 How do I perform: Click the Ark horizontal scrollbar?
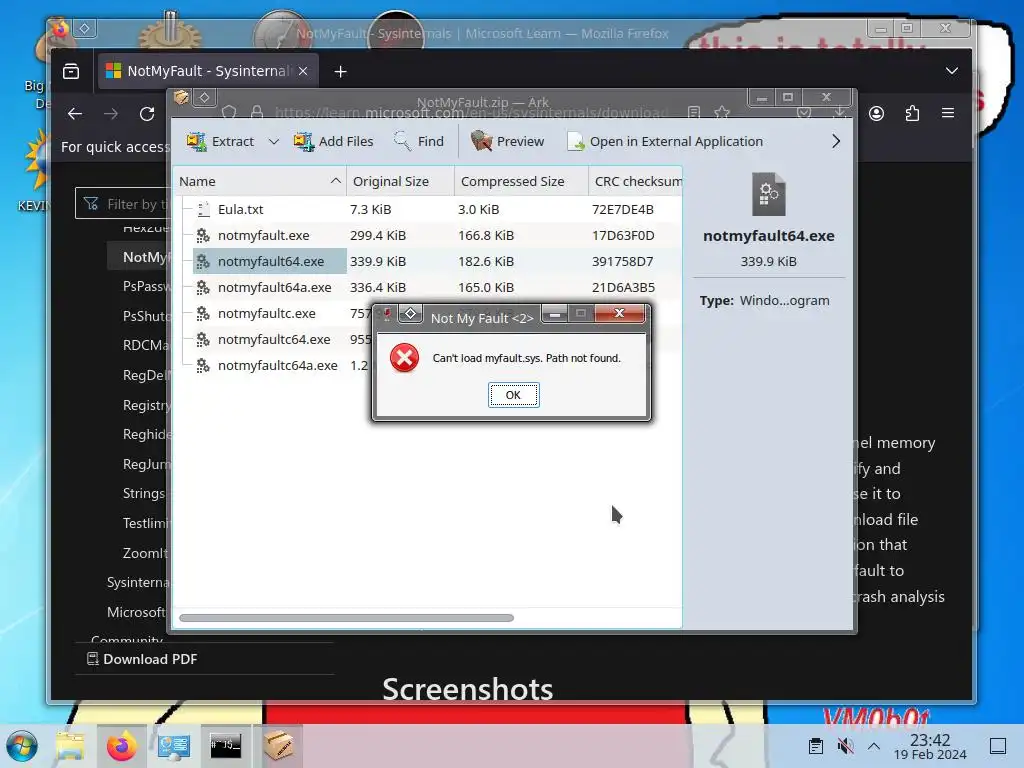(346, 618)
